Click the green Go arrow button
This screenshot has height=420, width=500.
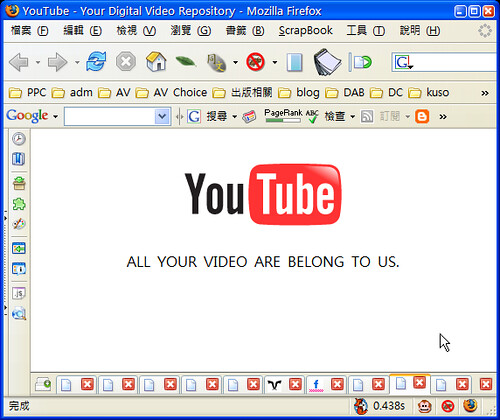click(363, 62)
